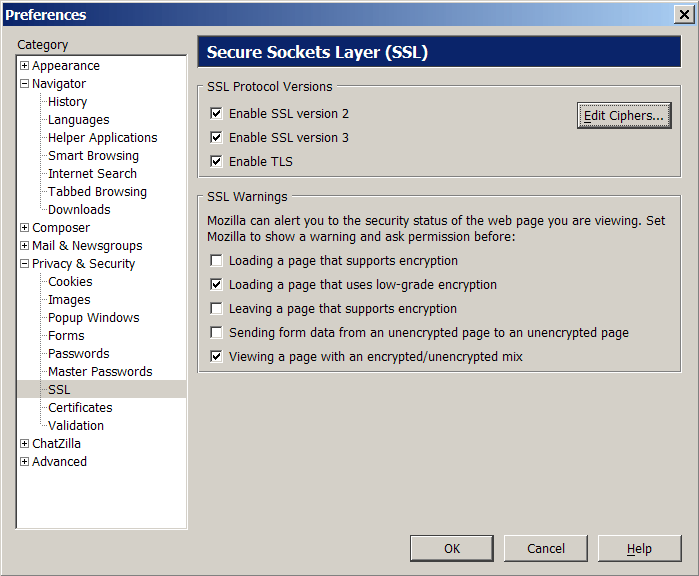Select Tabbed Browsing under Navigator

tap(97, 192)
